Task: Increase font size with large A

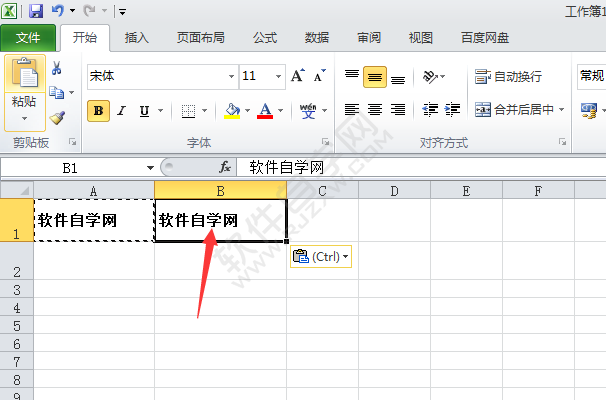Action: 298,76
